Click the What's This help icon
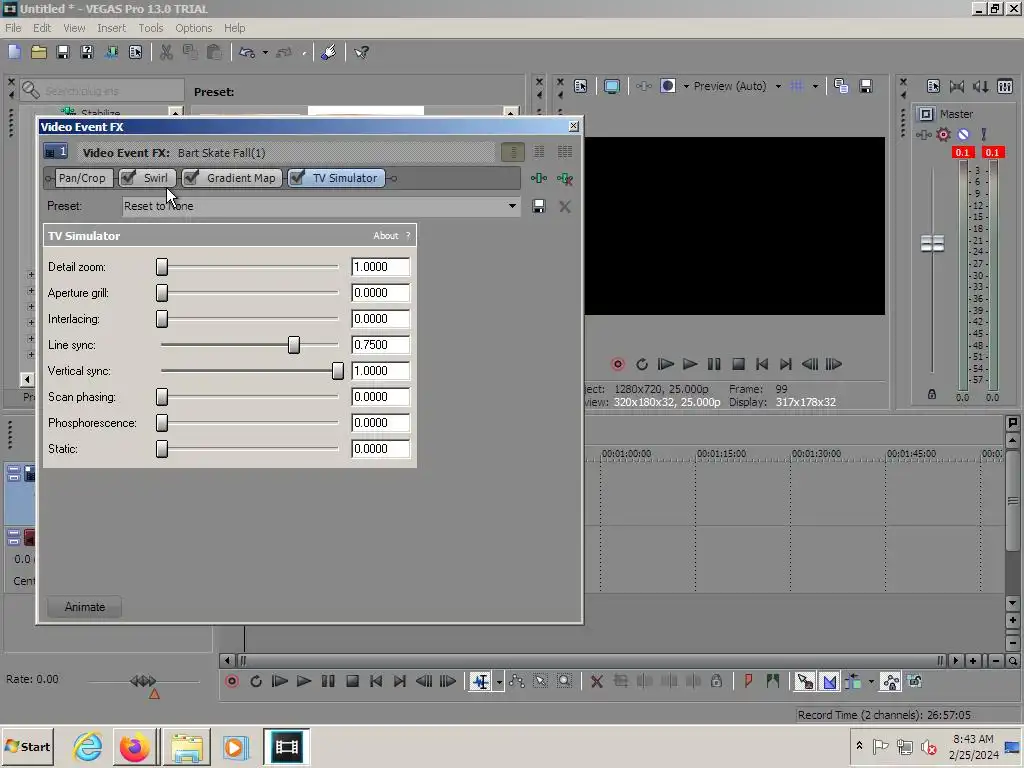 [x=361, y=52]
